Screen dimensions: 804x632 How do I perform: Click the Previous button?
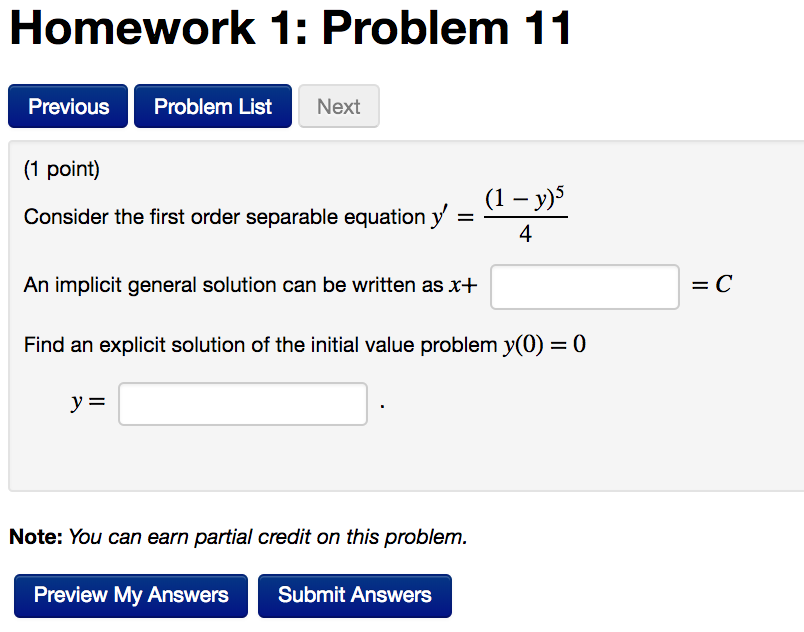(68, 106)
